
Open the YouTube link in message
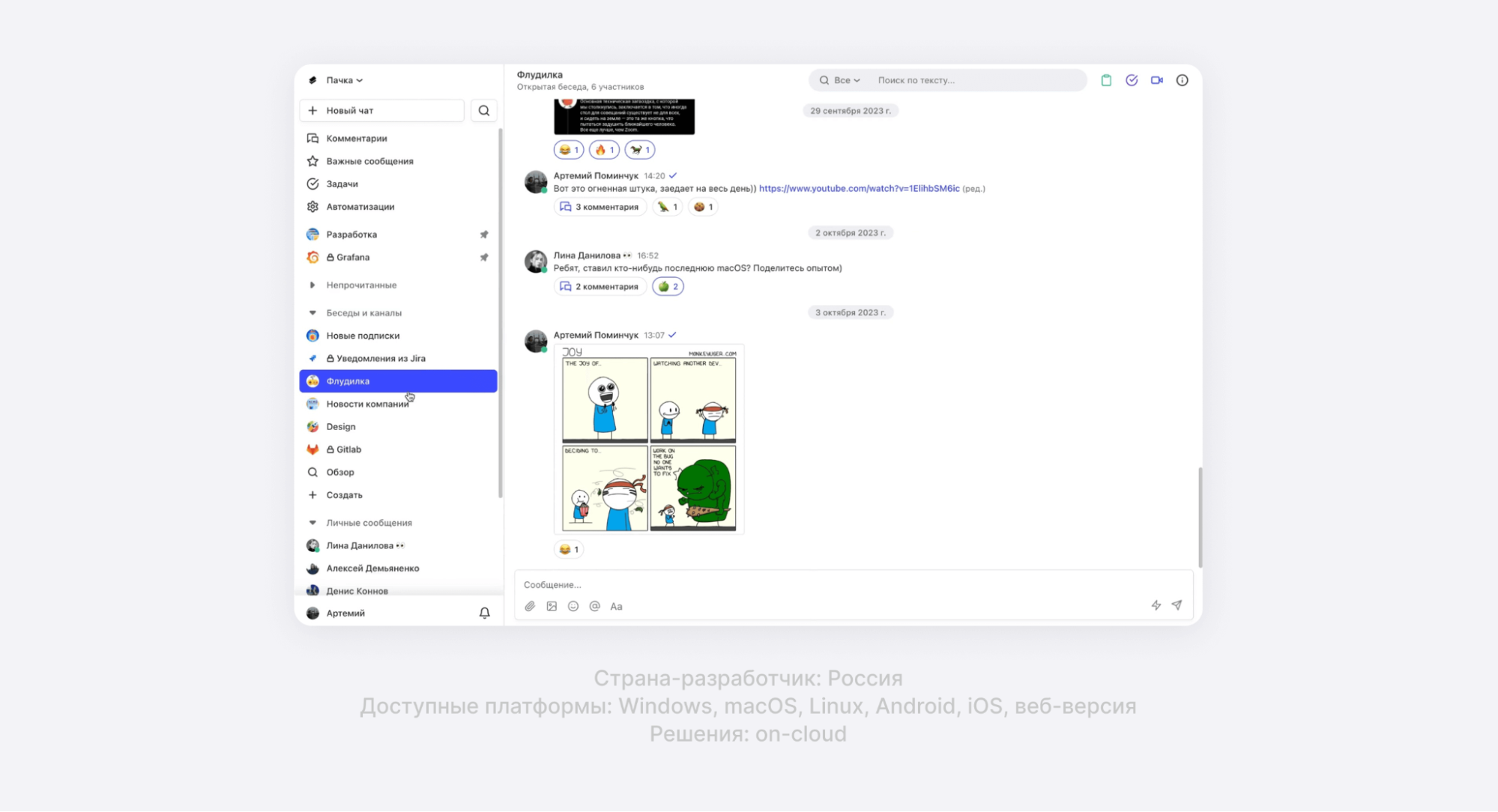[859, 188]
